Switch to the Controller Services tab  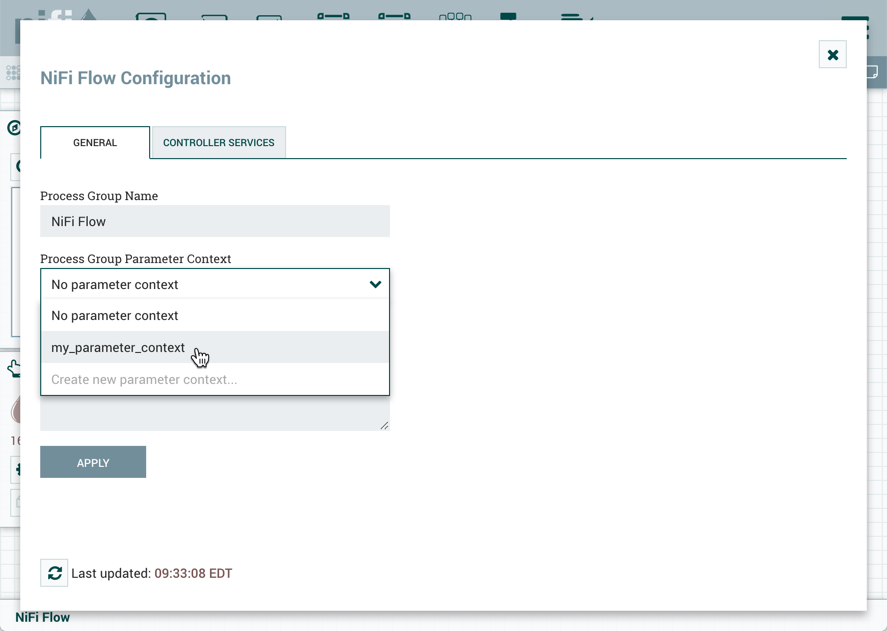(x=218, y=143)
